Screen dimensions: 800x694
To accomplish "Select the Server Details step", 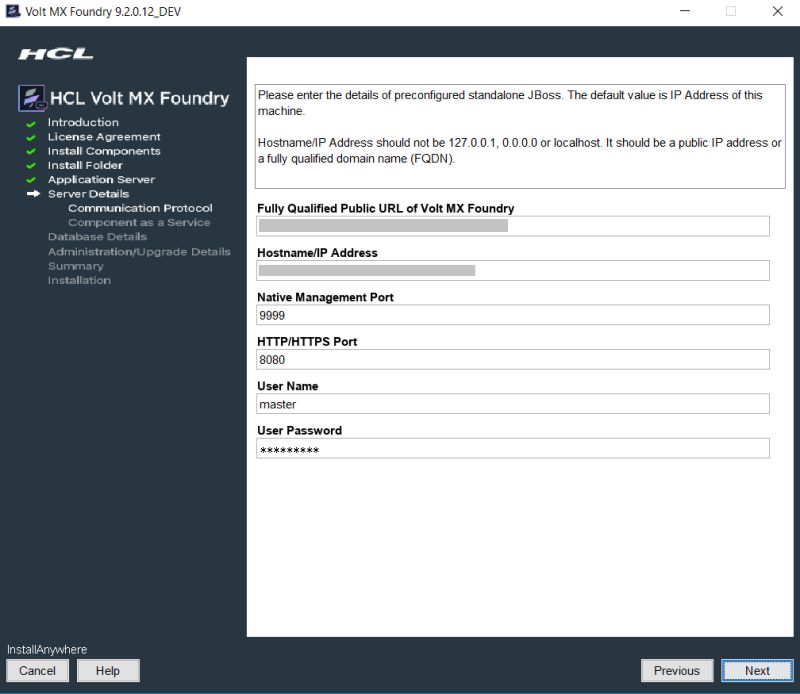I will (88, 194).
